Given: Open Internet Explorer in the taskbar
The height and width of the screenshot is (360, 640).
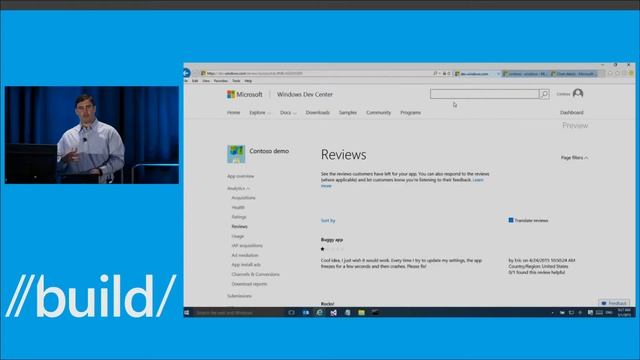Looking at the screenshot, I should 320,313.
